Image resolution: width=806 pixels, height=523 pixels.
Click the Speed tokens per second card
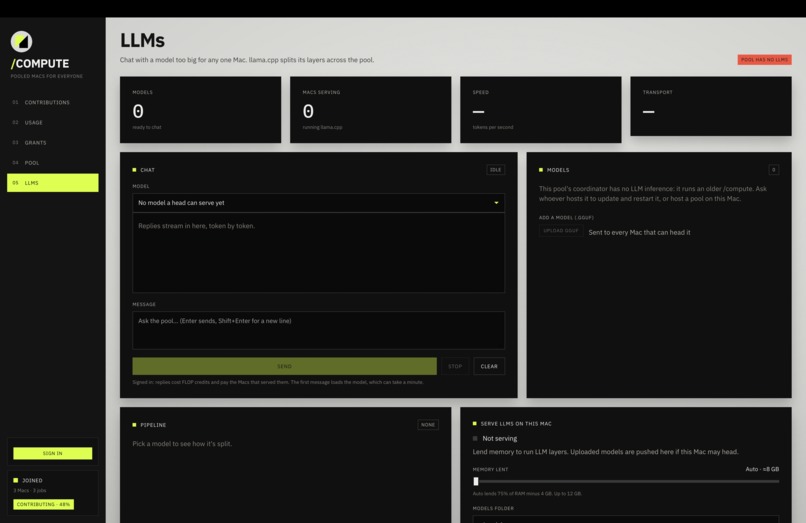(x=541, y=110)
